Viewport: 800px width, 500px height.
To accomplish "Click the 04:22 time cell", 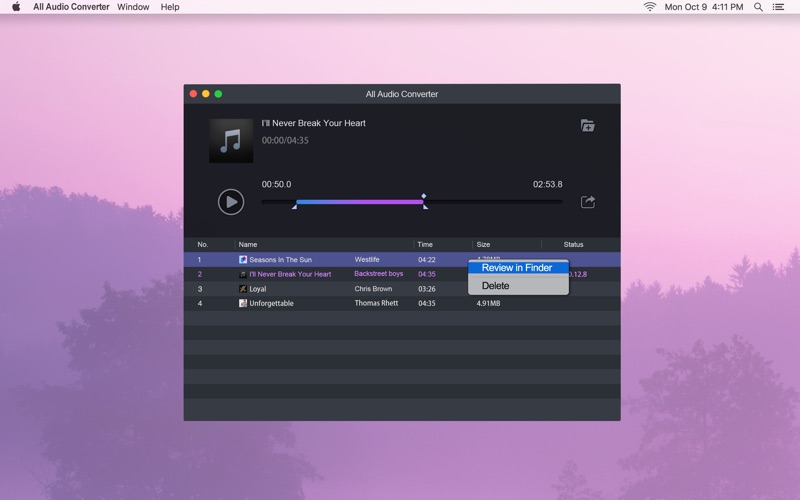I will pos(427,260).
